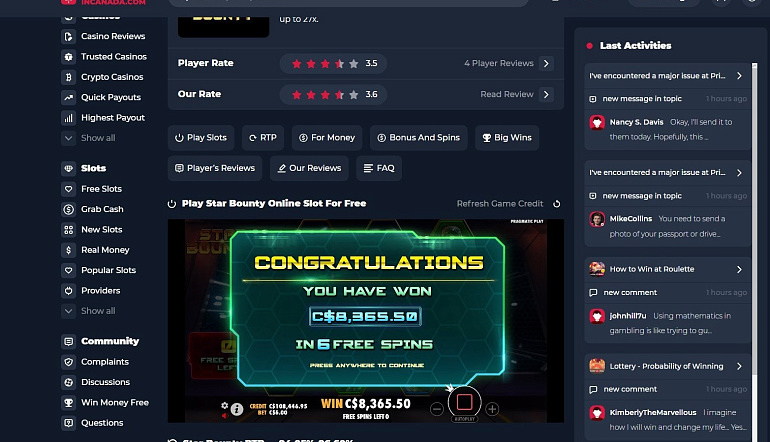Select the Big Wins tab

tap(507, 138)
